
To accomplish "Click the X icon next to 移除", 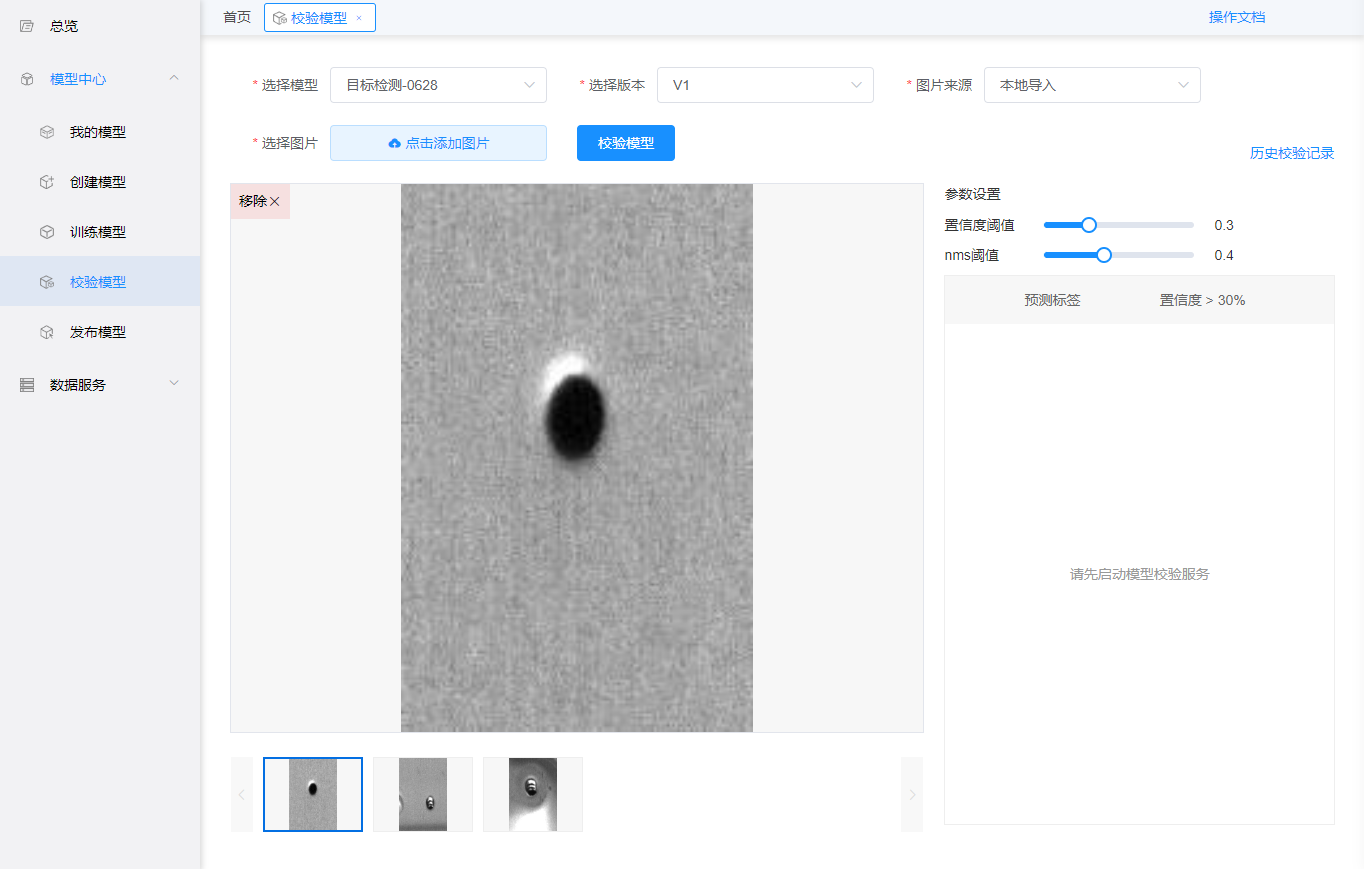I will point(275,202).
